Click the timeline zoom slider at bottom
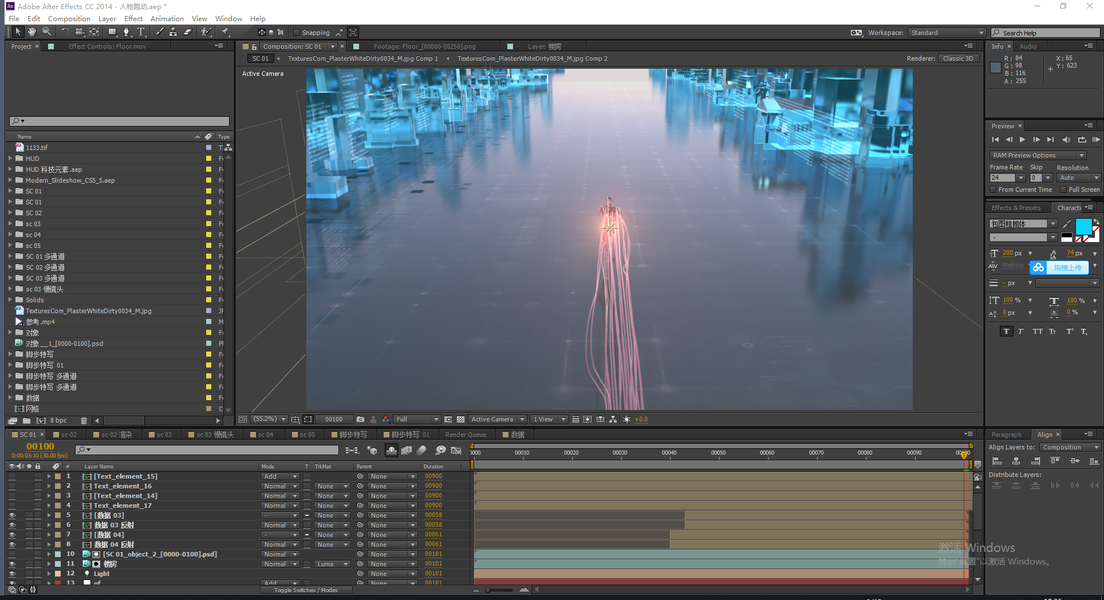Viewport: 1104px width, 600px height. point(499,590)
